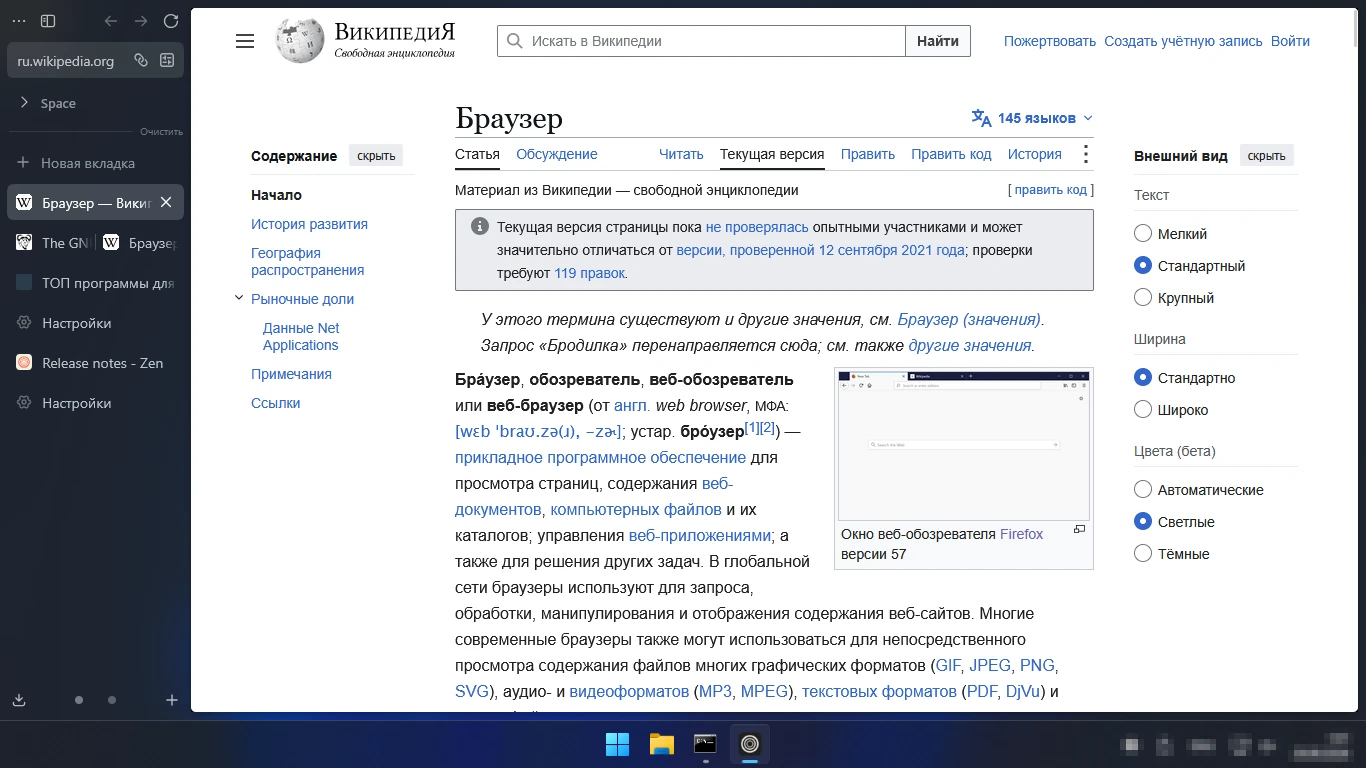Viewport: 1366px width, 768px height.
Task: Open the Править код tab
Action: click(951, 154)
